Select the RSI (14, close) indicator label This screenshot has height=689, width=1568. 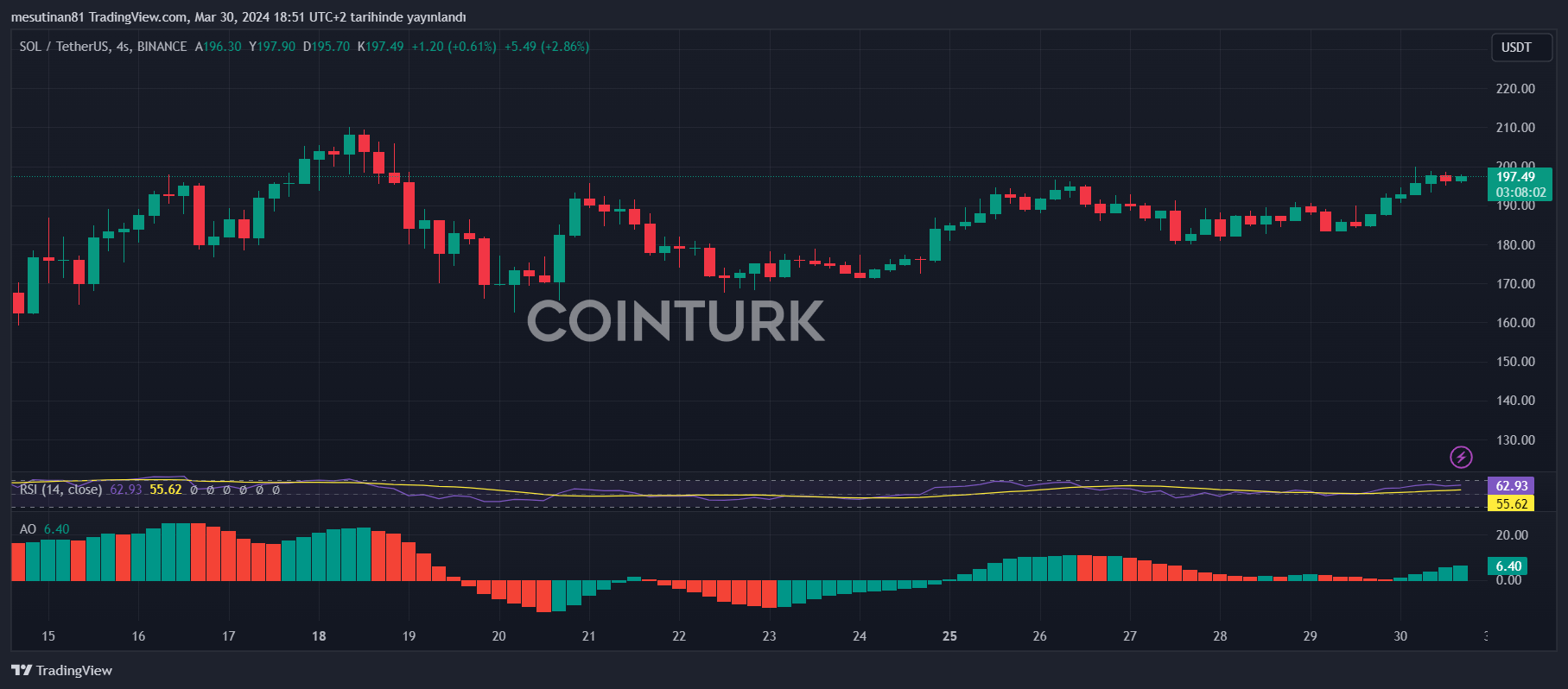click(60, 490)
